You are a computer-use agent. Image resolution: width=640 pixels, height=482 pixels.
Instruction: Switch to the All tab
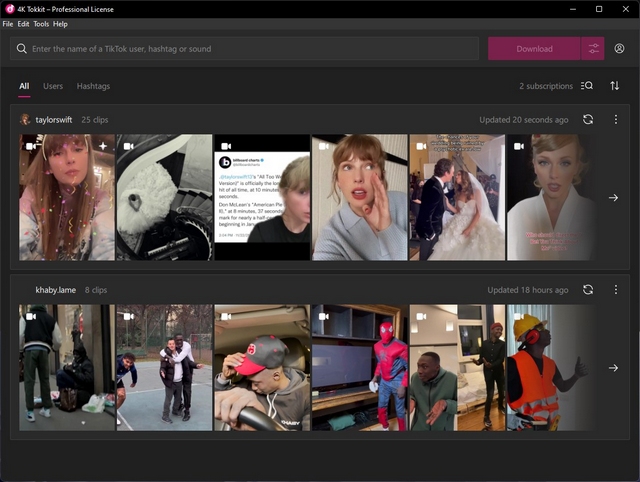pyautogui.click(x=24, y=86)
